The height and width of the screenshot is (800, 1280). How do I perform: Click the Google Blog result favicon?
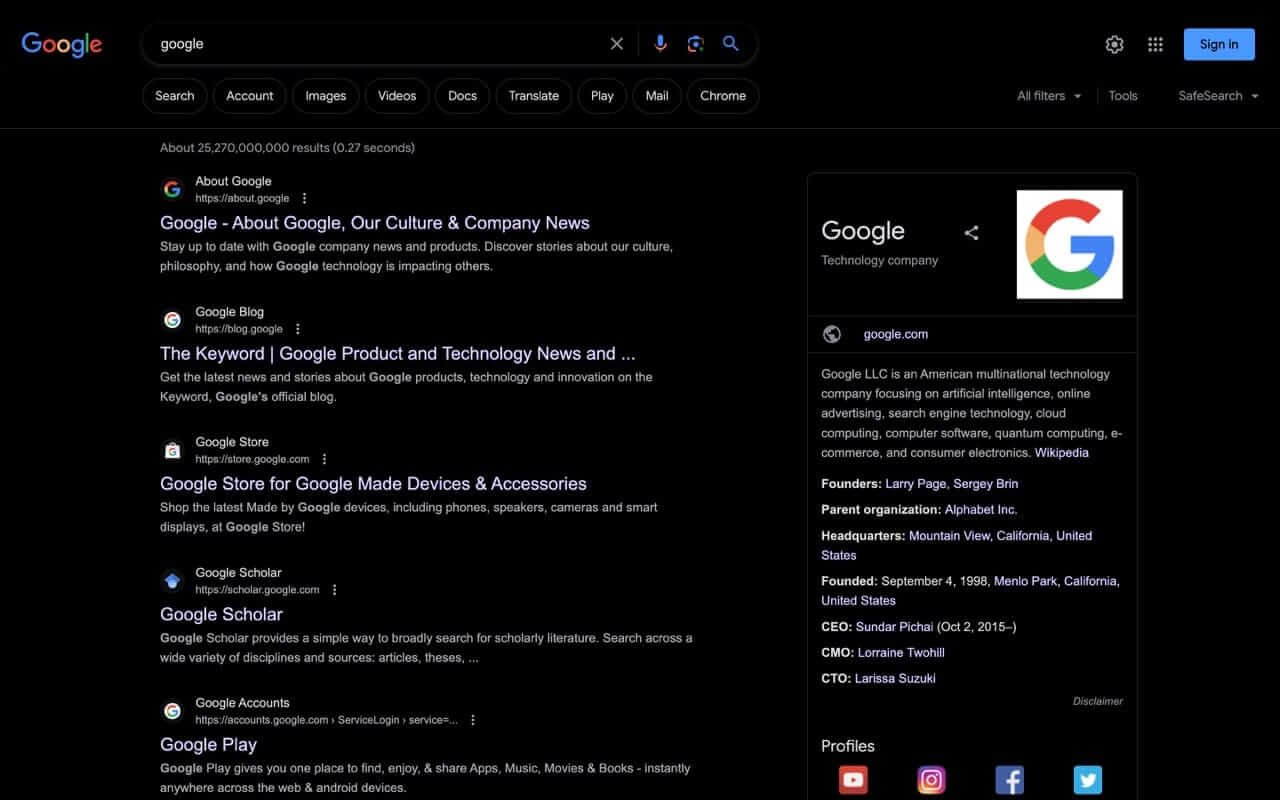pos(173,320)
